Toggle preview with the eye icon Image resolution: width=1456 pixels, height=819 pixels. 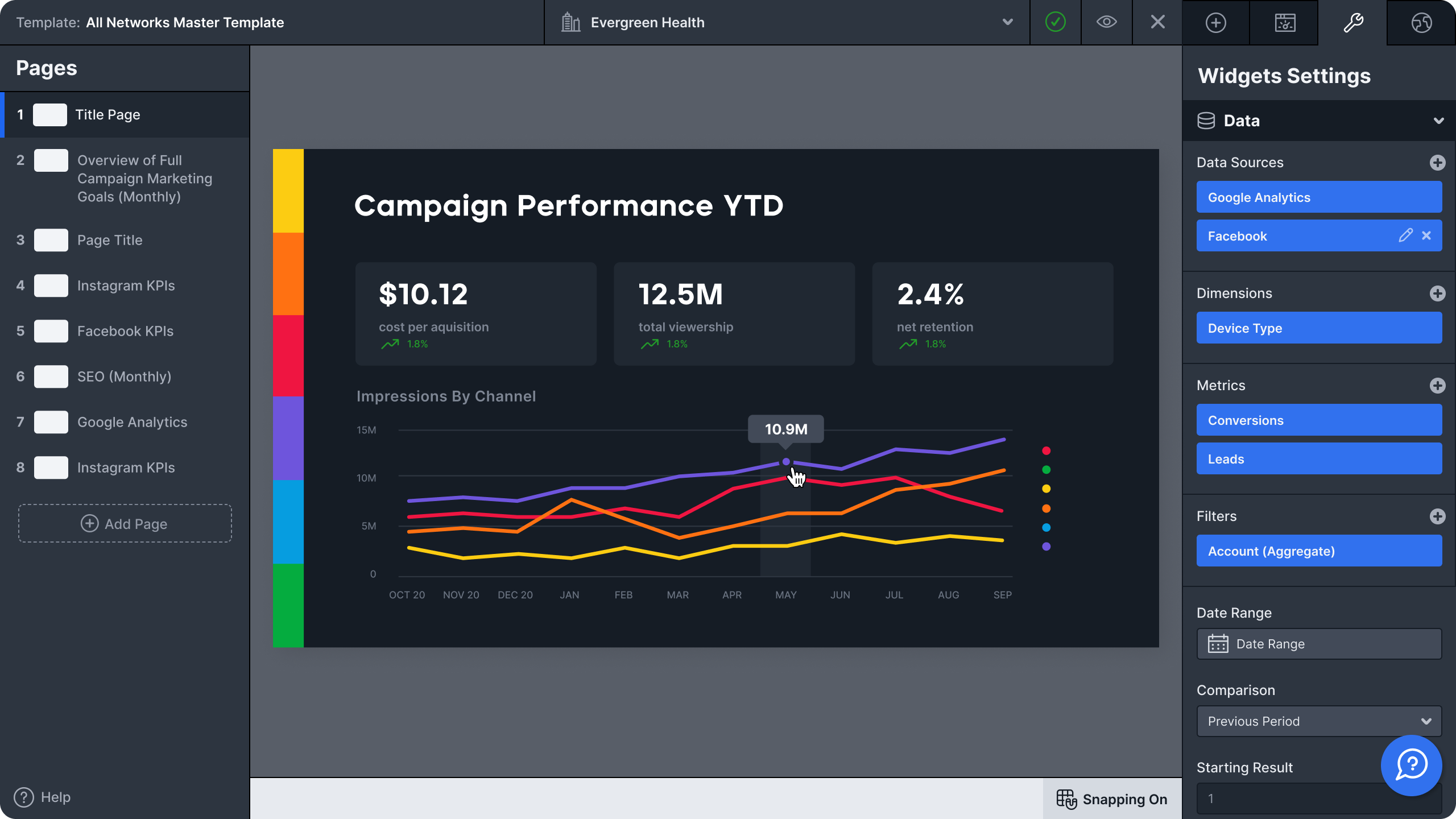[1106, 22]
